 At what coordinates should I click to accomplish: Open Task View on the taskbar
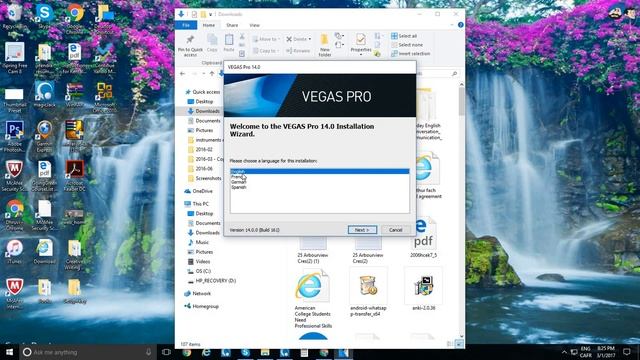click(166, 352)
